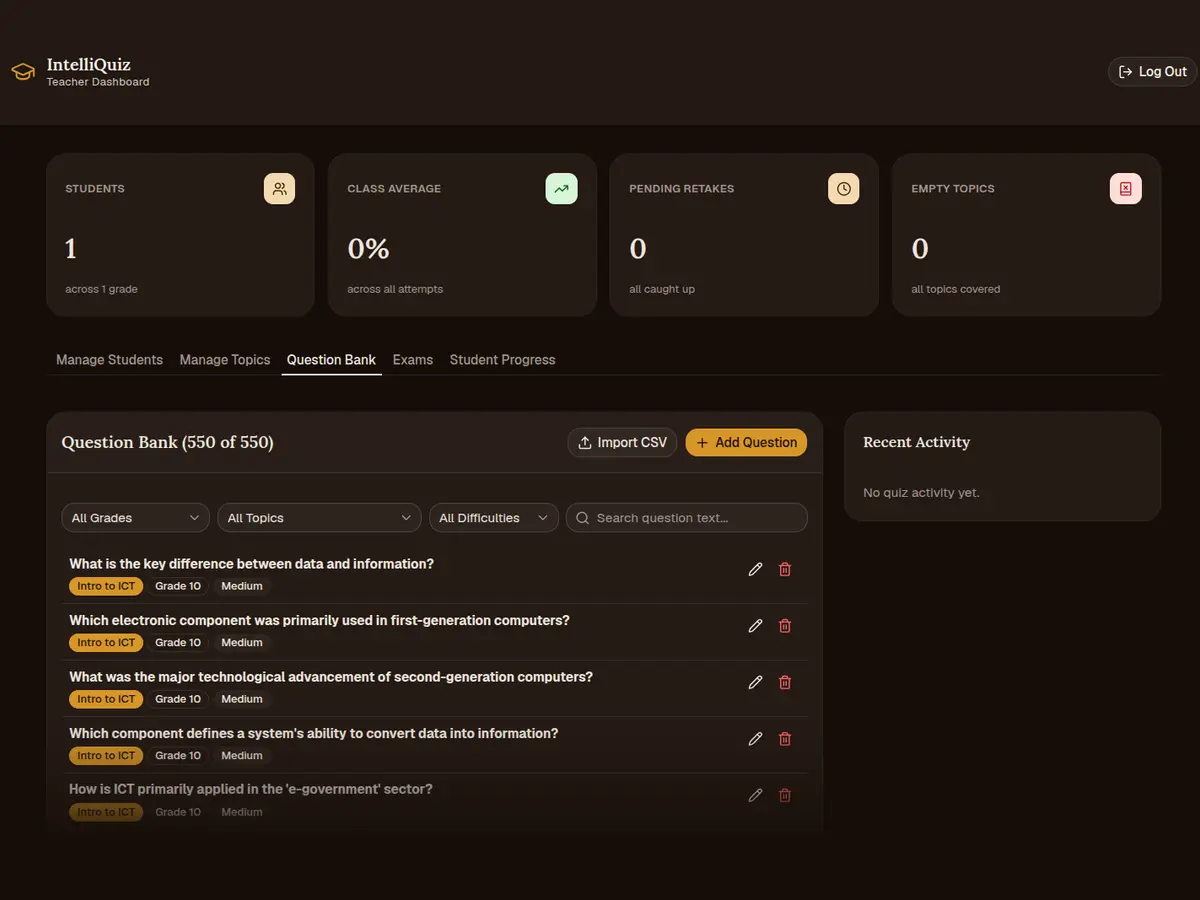Open the Student Progress tab
The width and height of the screenshot is (1200, 900).
click(x=502, y=360)
